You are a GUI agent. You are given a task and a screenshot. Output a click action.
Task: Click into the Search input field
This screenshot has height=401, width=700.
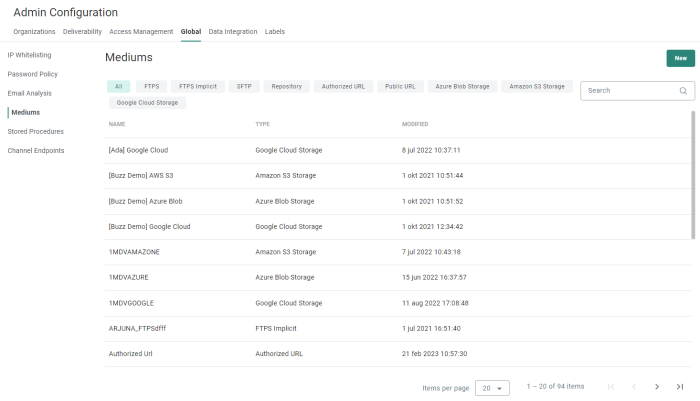pyautogui.click(x=627, y=91)
